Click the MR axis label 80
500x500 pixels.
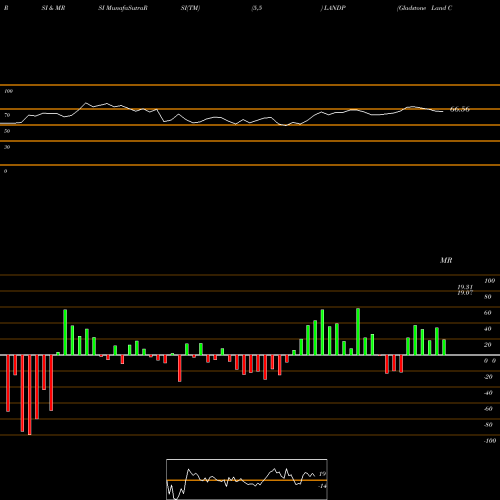488,297
